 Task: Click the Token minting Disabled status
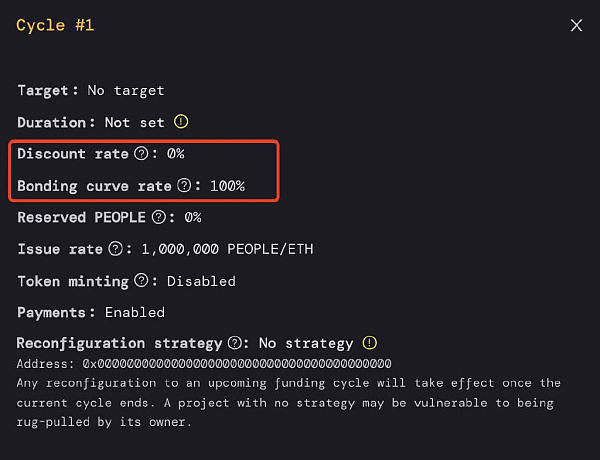(x=201, y=281)
